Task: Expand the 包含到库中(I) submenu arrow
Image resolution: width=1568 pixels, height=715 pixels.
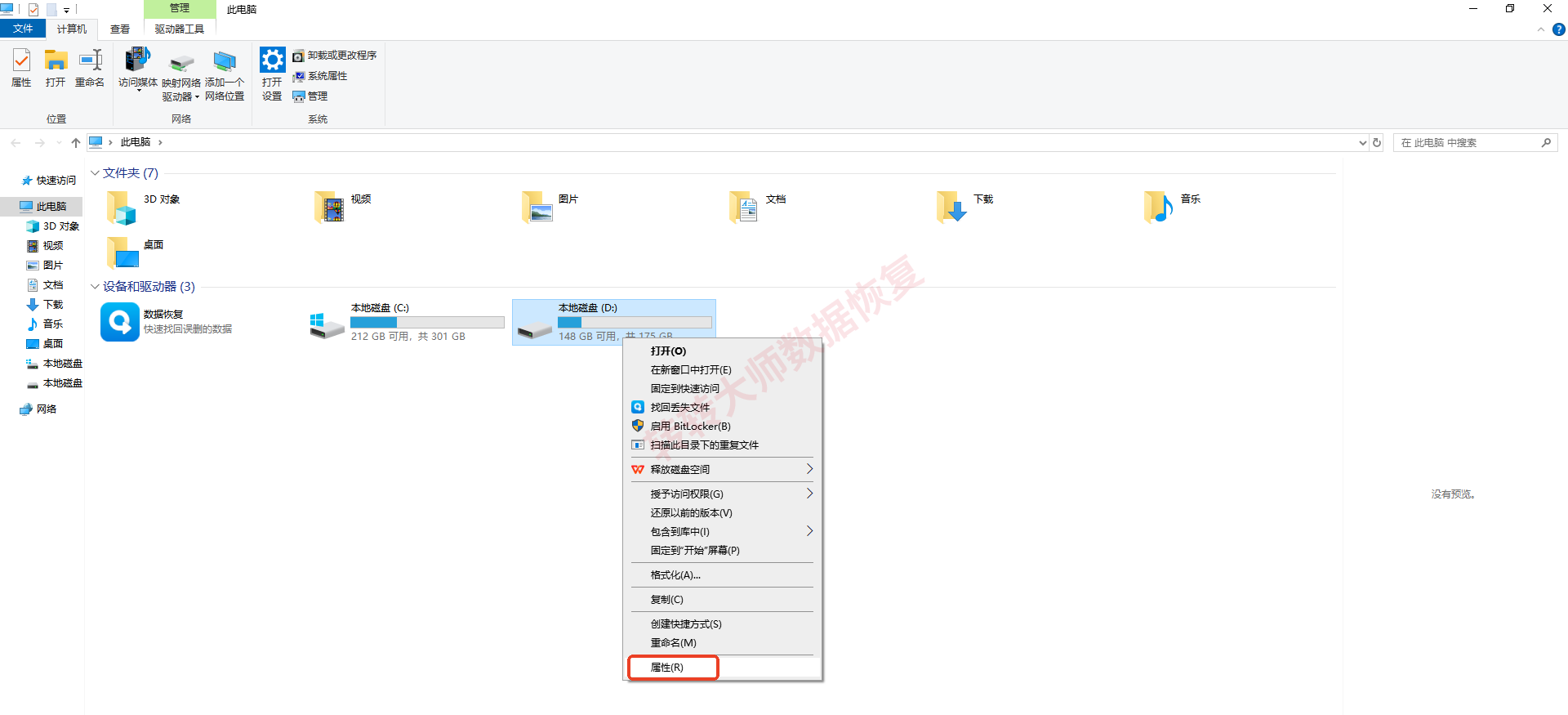Action: (x=809, y=531)
